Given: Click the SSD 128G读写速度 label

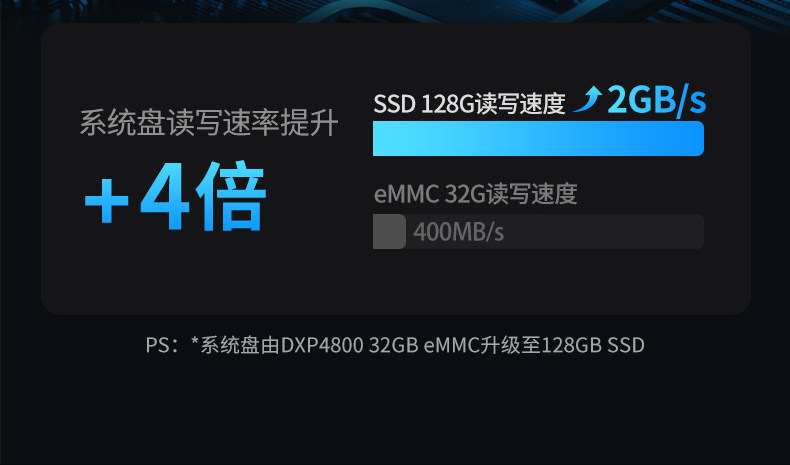Looking at the screenshot, I should click(469, 104).
